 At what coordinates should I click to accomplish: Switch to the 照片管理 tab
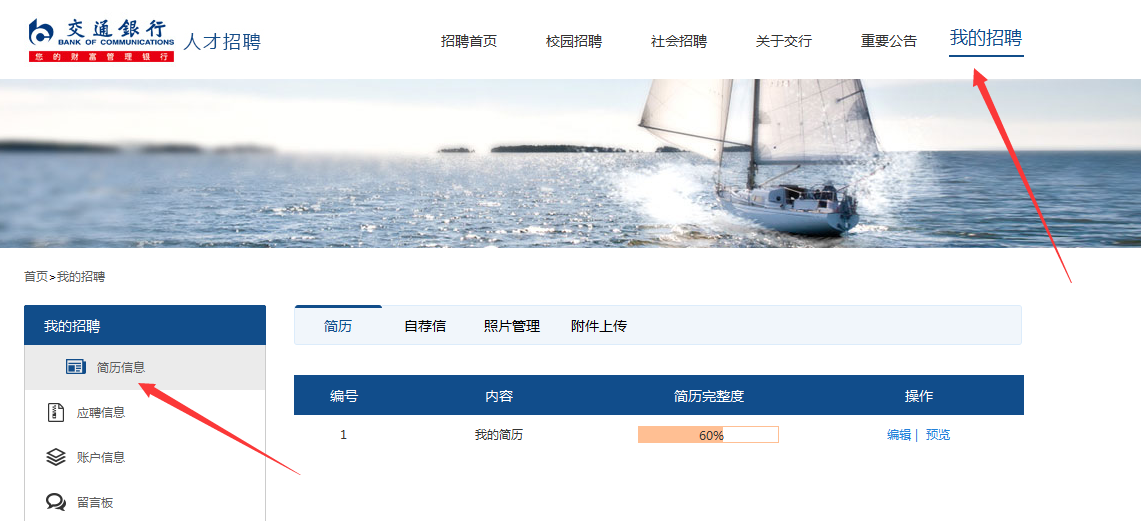512,326
